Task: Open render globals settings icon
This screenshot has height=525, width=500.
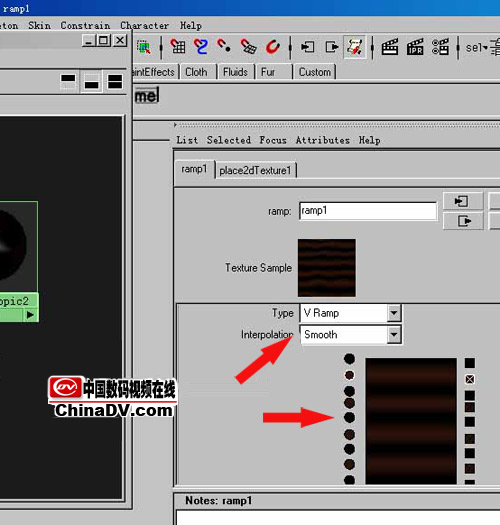Action: [x=440, y=47]
